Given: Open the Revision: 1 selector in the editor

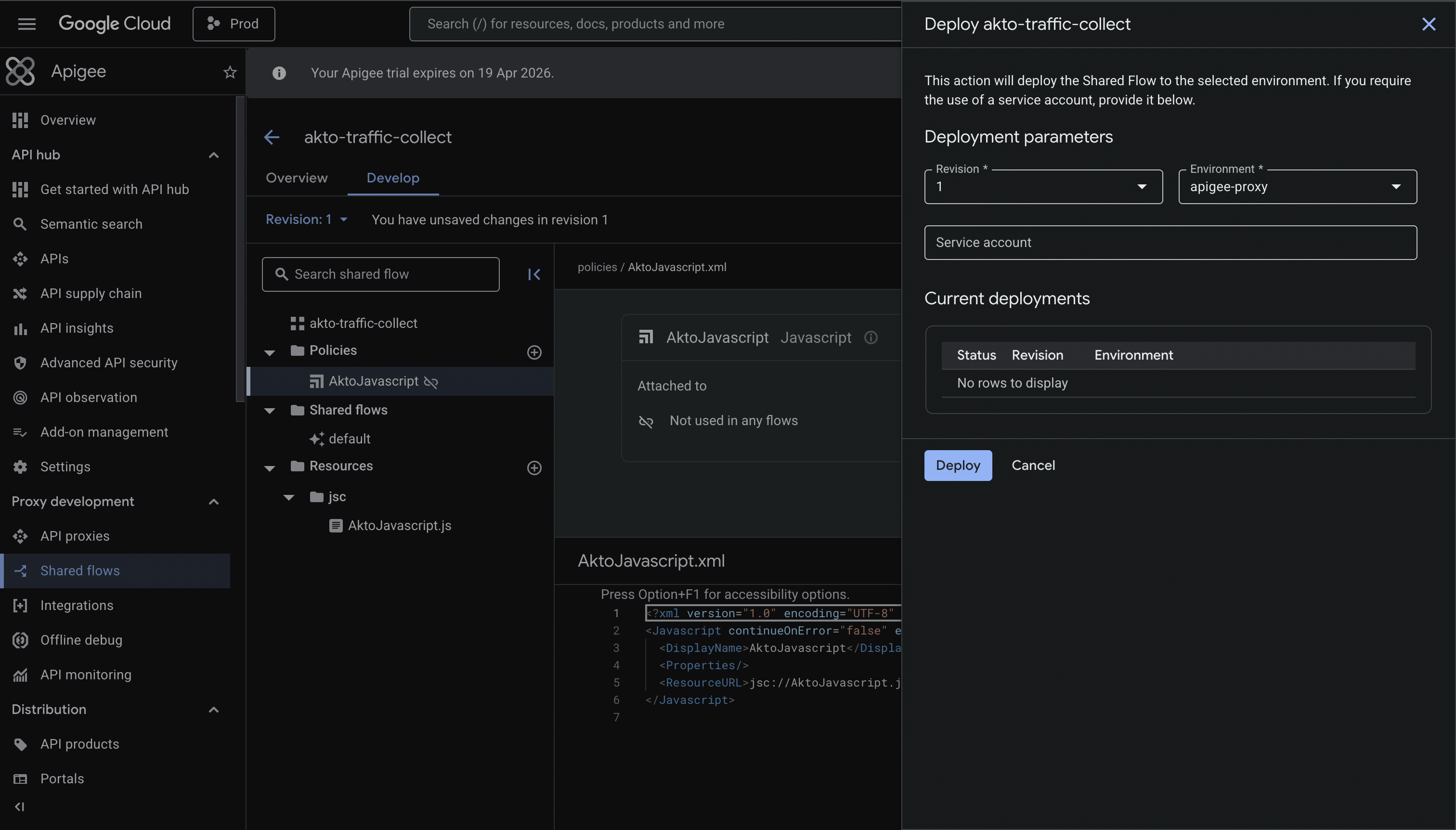Looking at the screenshot, I should pos(306,220).
